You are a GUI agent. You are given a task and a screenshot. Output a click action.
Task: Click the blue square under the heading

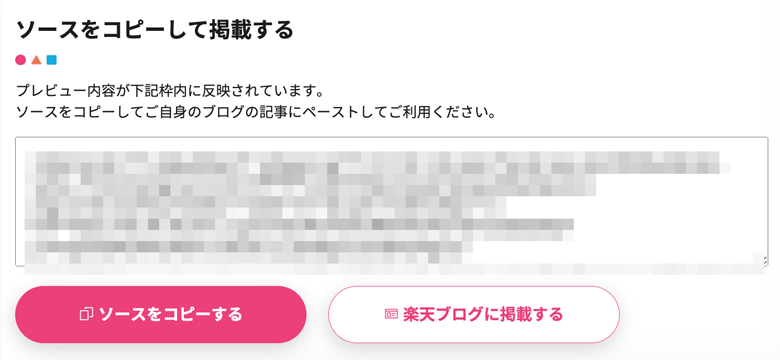[x=51, y=60]
